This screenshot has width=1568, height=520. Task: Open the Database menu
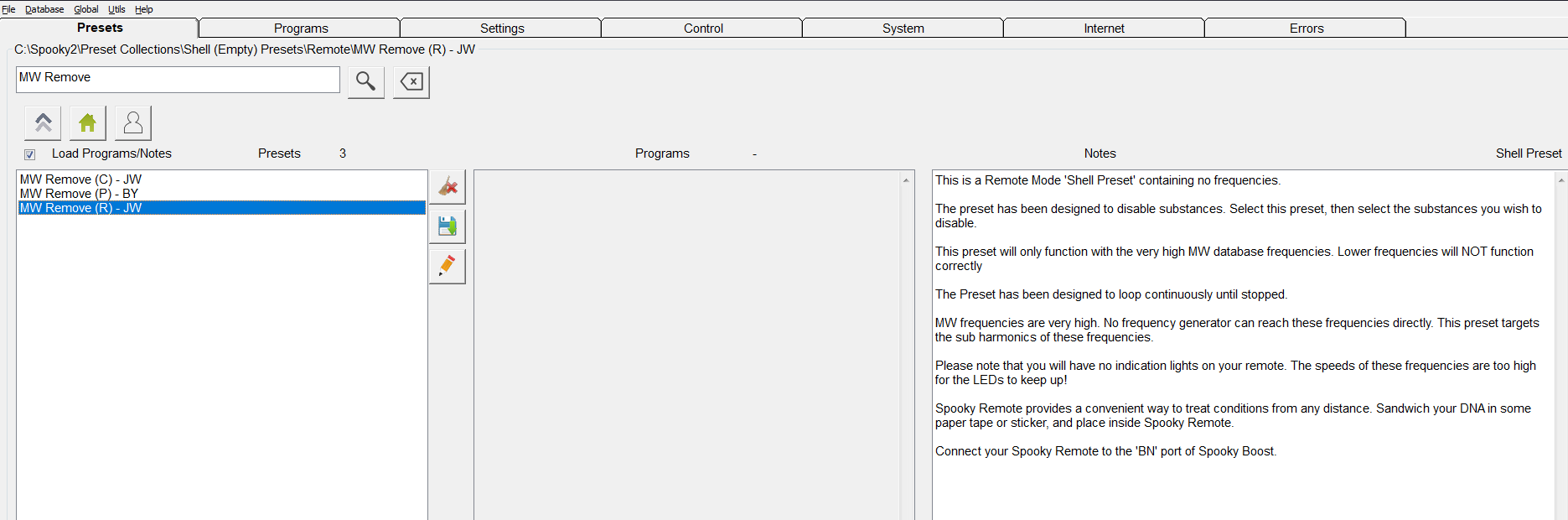44,9
